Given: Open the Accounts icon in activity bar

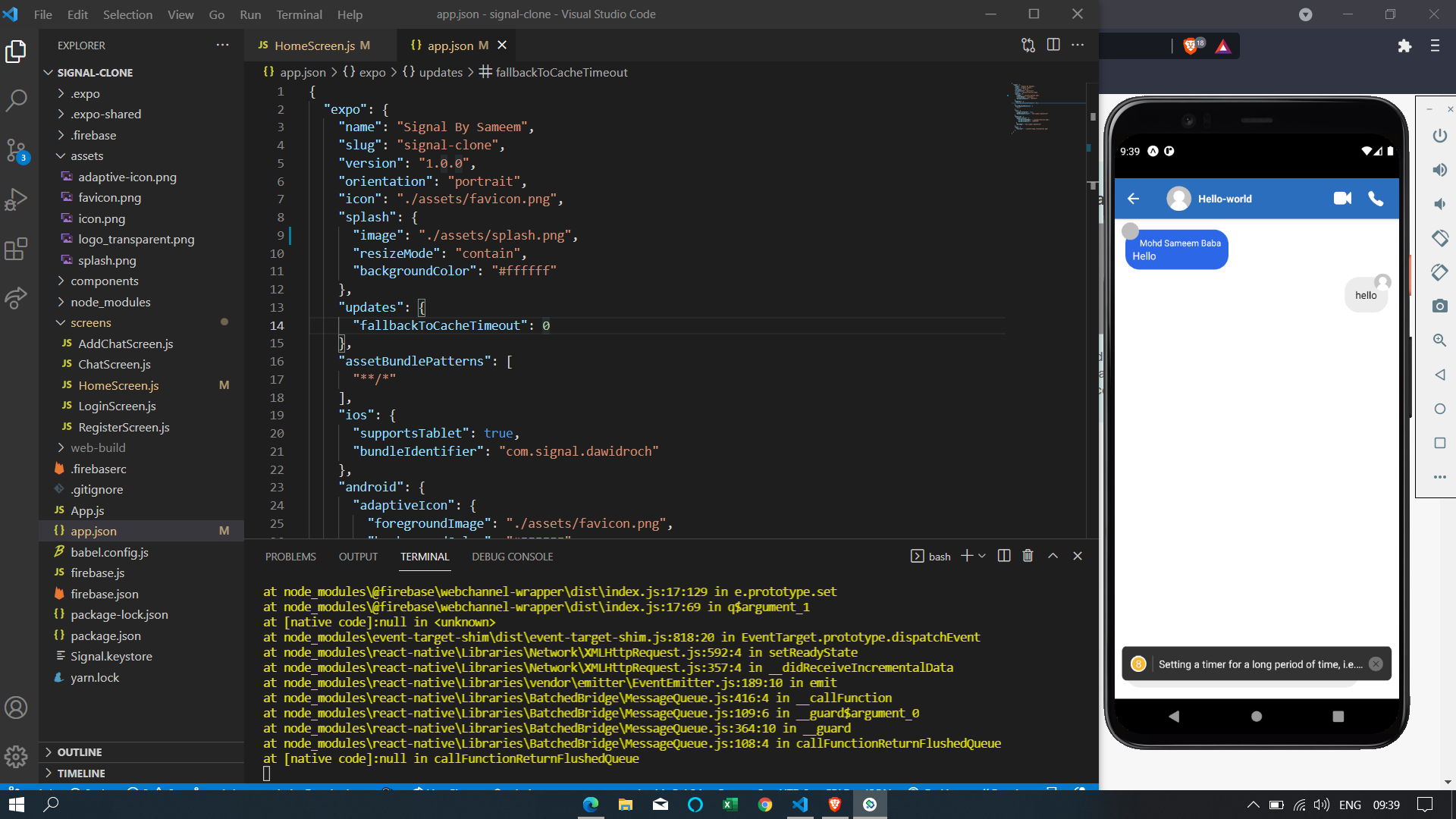Looking at the screenshot, I should pos(16,708).
